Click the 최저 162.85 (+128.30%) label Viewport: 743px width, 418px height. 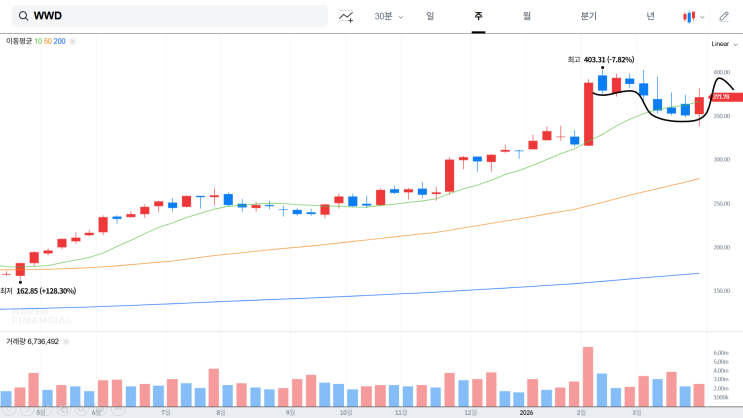click(x=38, y=291)
